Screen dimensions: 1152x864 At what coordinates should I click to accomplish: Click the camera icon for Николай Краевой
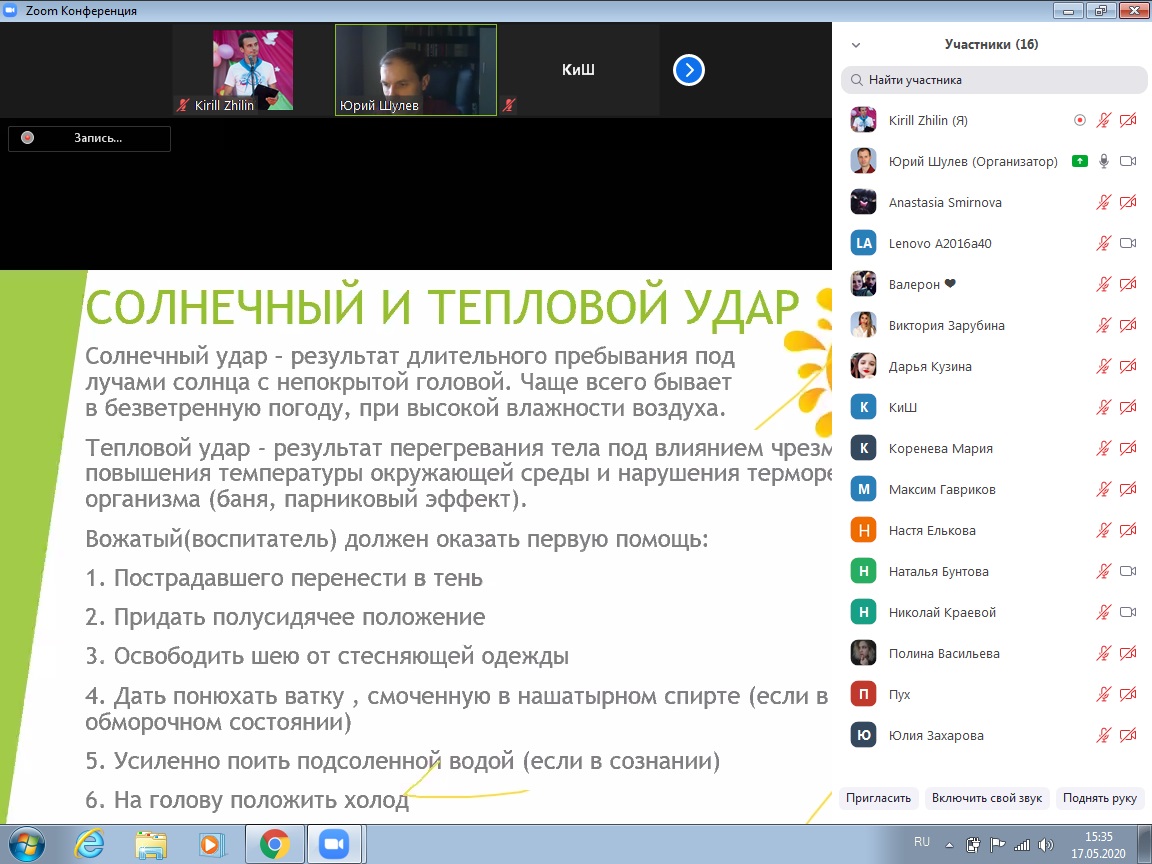[1128, 612]
